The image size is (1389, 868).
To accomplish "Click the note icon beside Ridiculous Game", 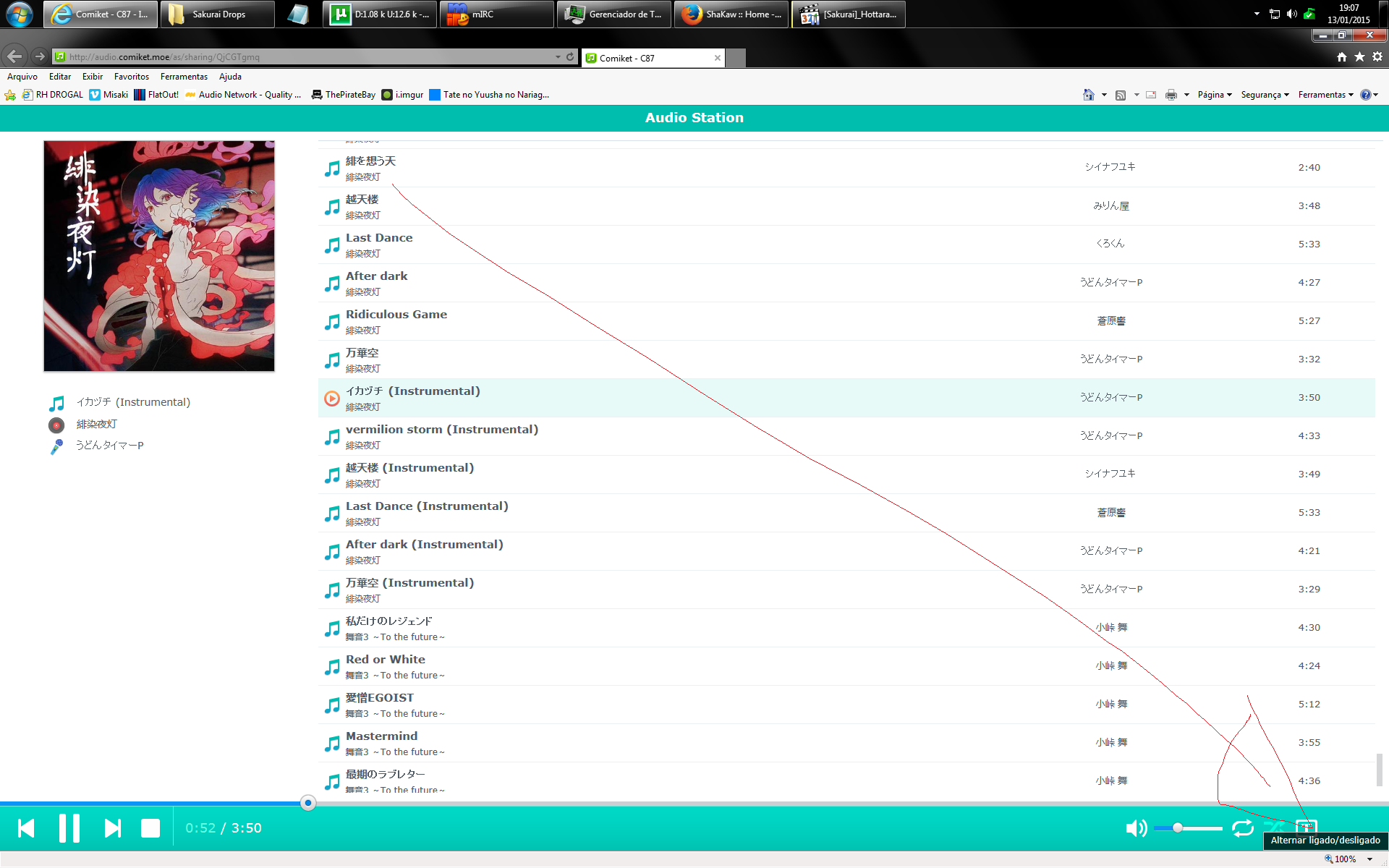I will point(332,322).
